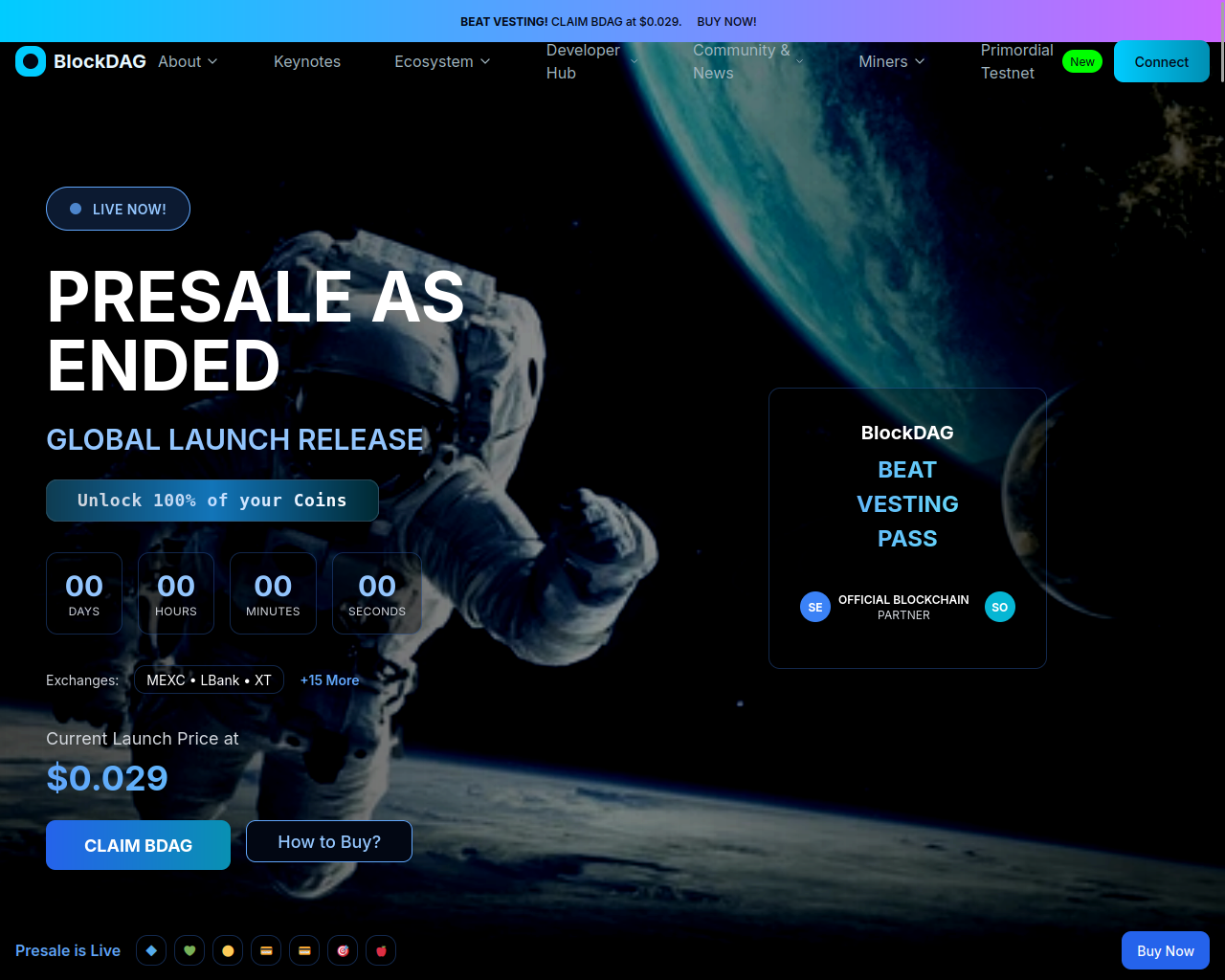This screenshot has width=1225, height=980.
Task: Click the BEAT VESTING! banner text
Action: pyautogui.click(x=504, y=21)
